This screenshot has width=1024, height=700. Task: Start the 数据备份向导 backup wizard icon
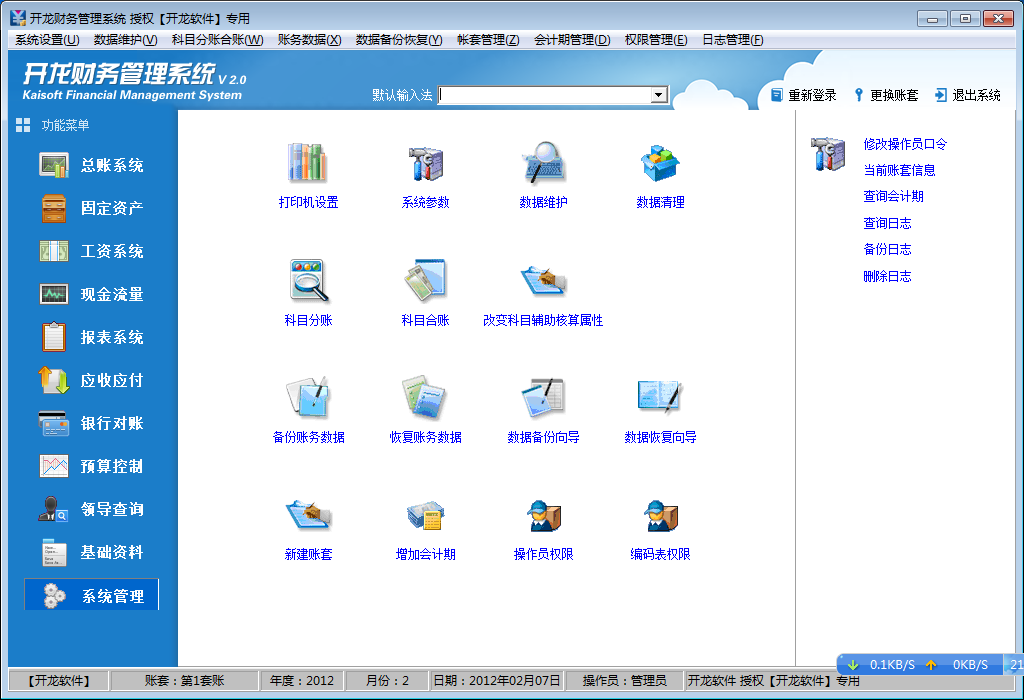coord(543,397)
